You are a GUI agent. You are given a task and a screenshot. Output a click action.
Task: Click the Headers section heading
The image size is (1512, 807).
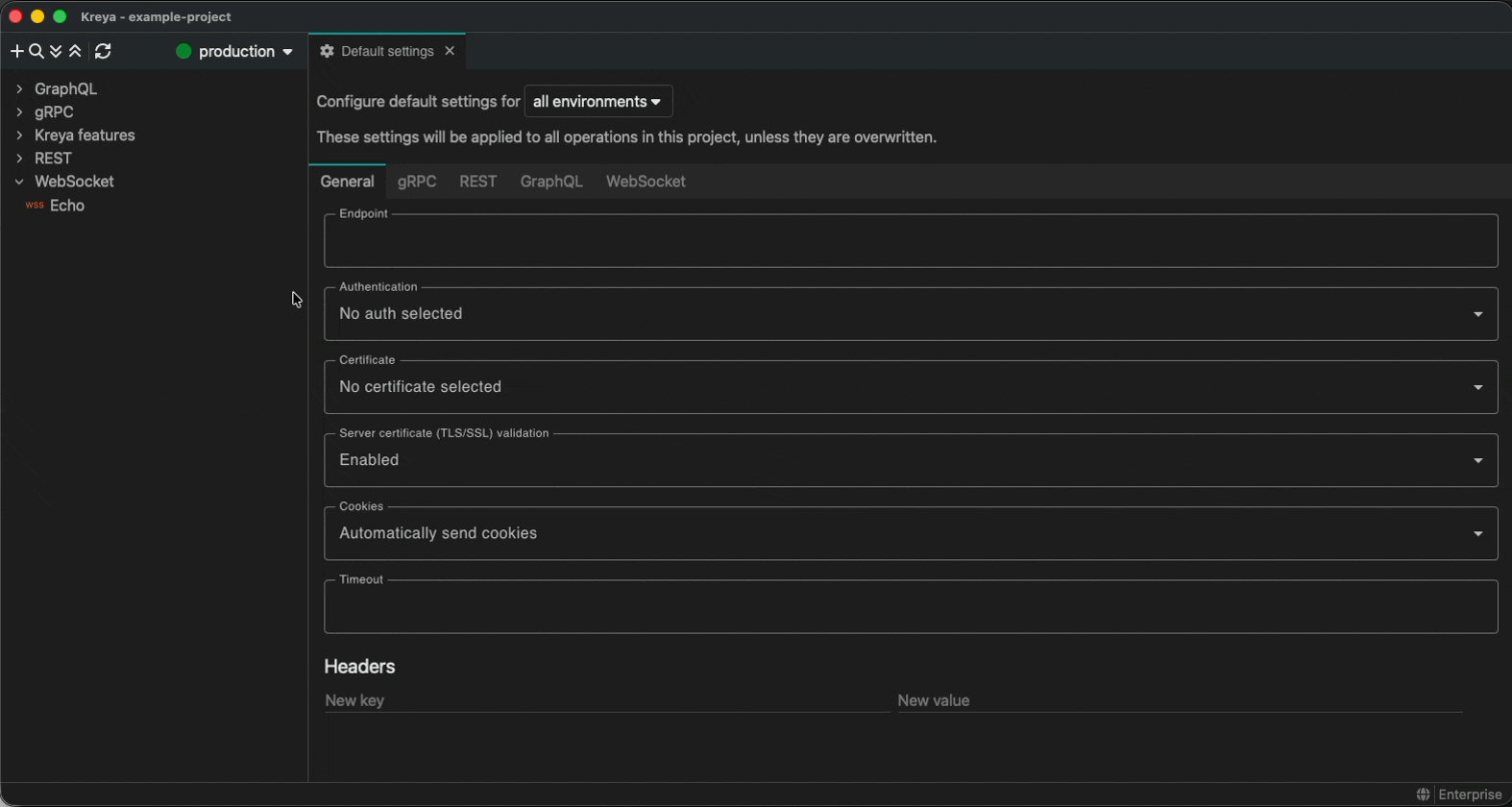click(x=359, y=666)
